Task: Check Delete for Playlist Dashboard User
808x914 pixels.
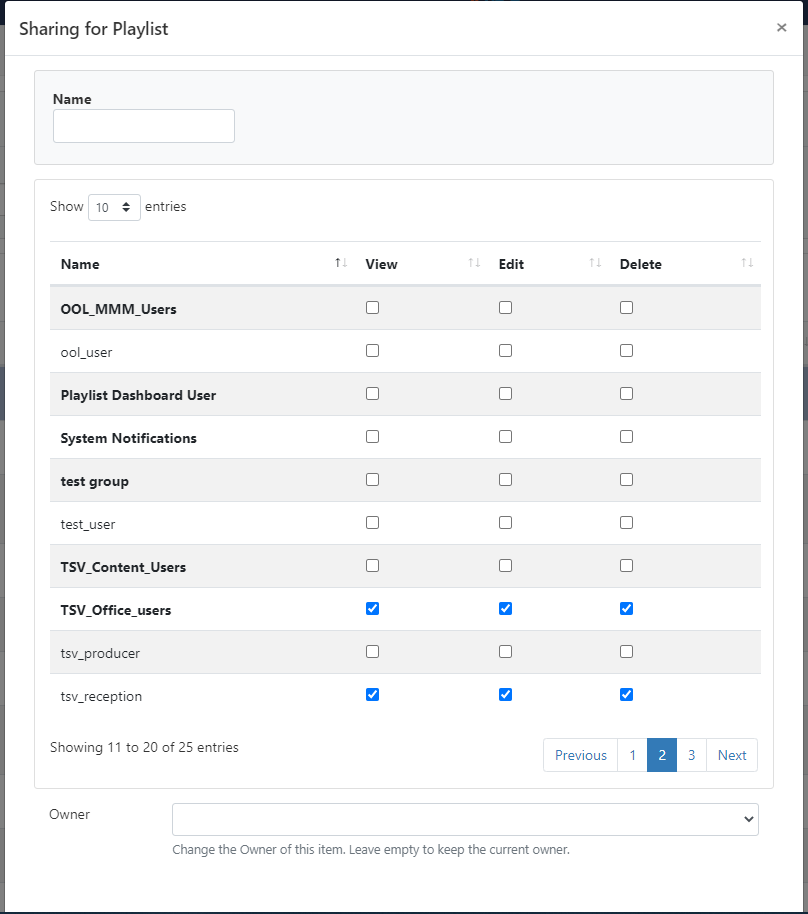Action: 627,394
